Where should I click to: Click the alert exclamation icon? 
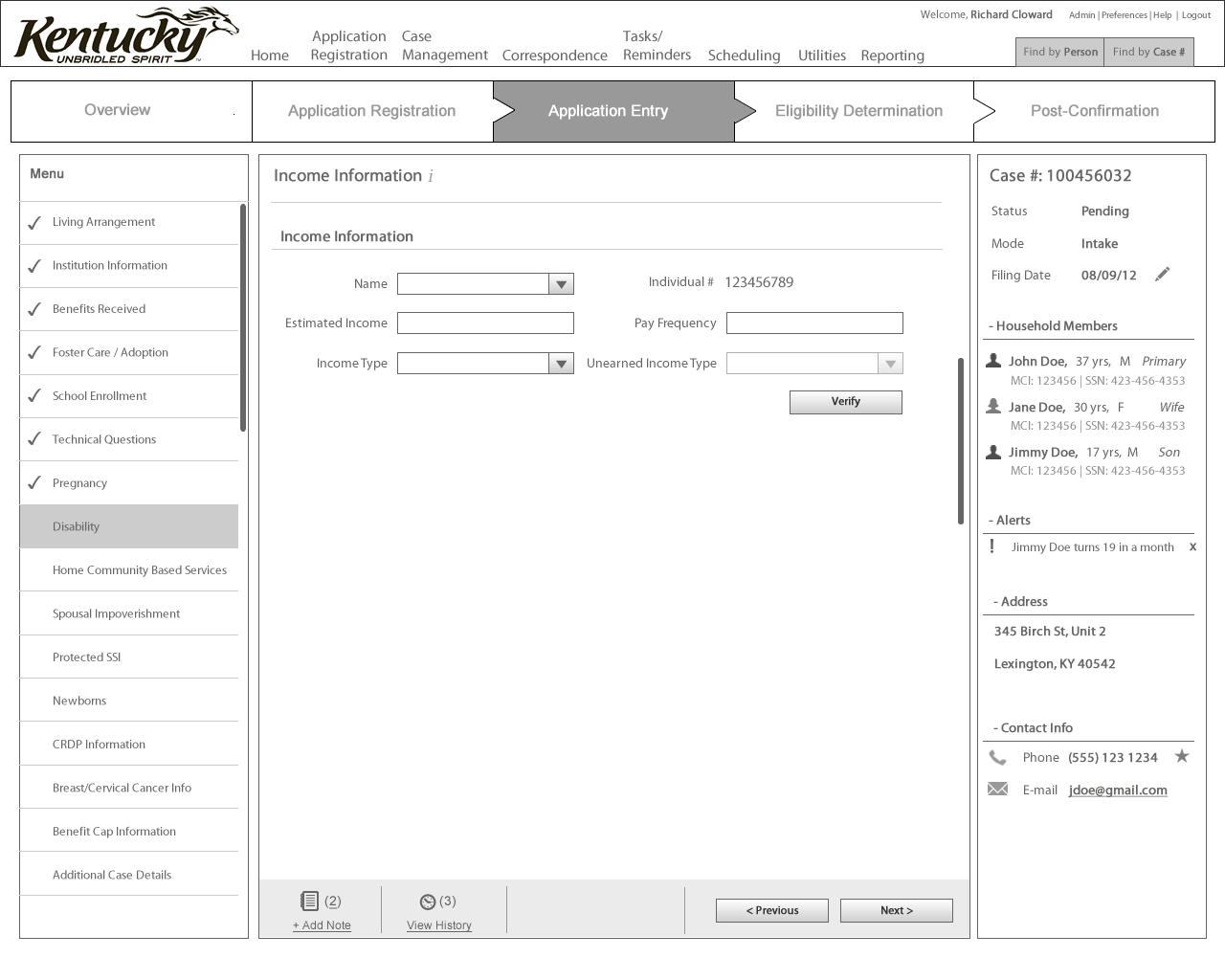click(991, 546)
